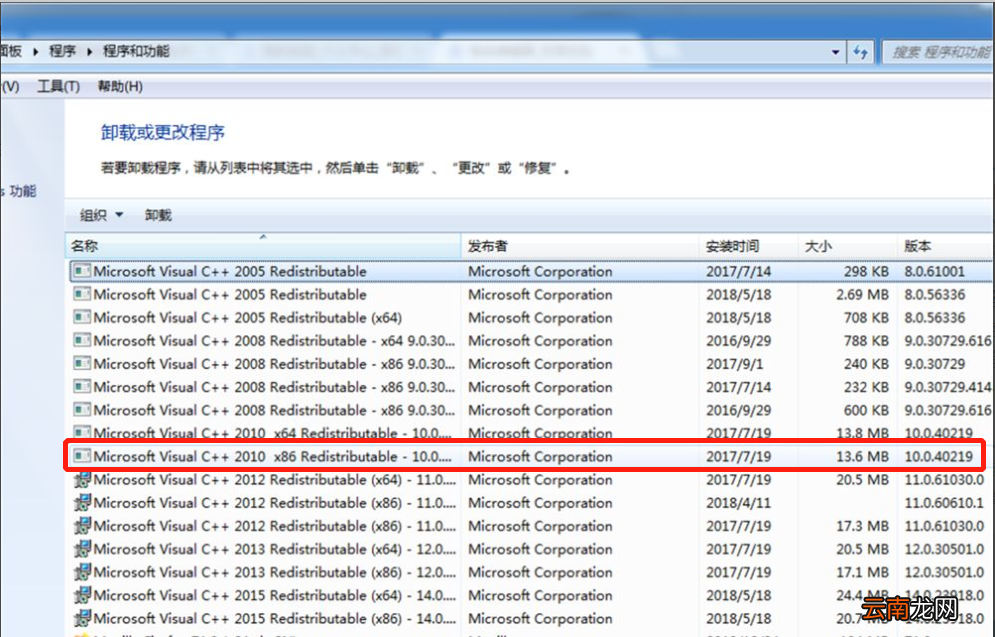995x637 pixels.
Task: Select Visual C++ 2008 Redistributable - x64 name
Action: tap(274, 341)
